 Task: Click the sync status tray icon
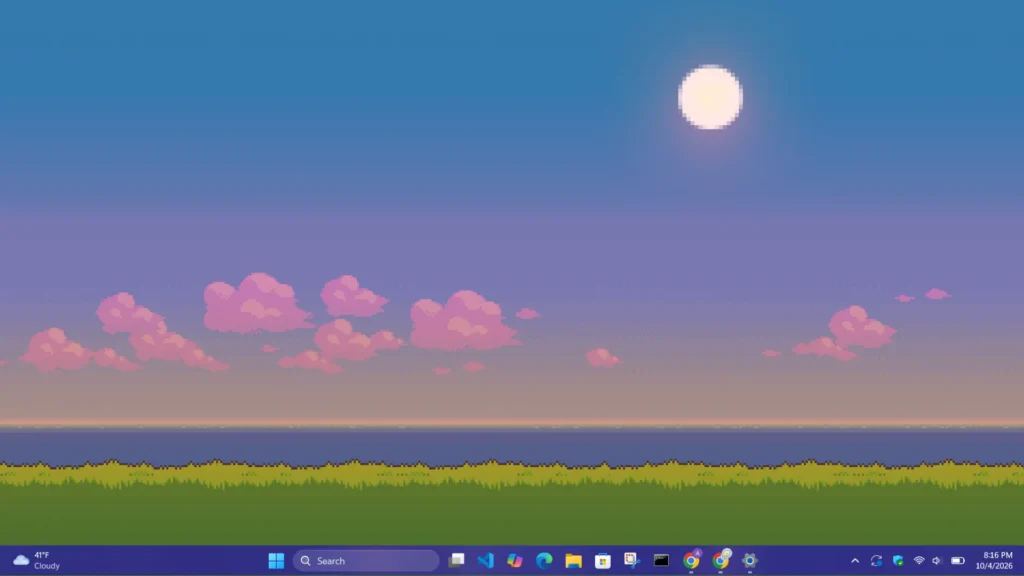click(x=876, y=560)
